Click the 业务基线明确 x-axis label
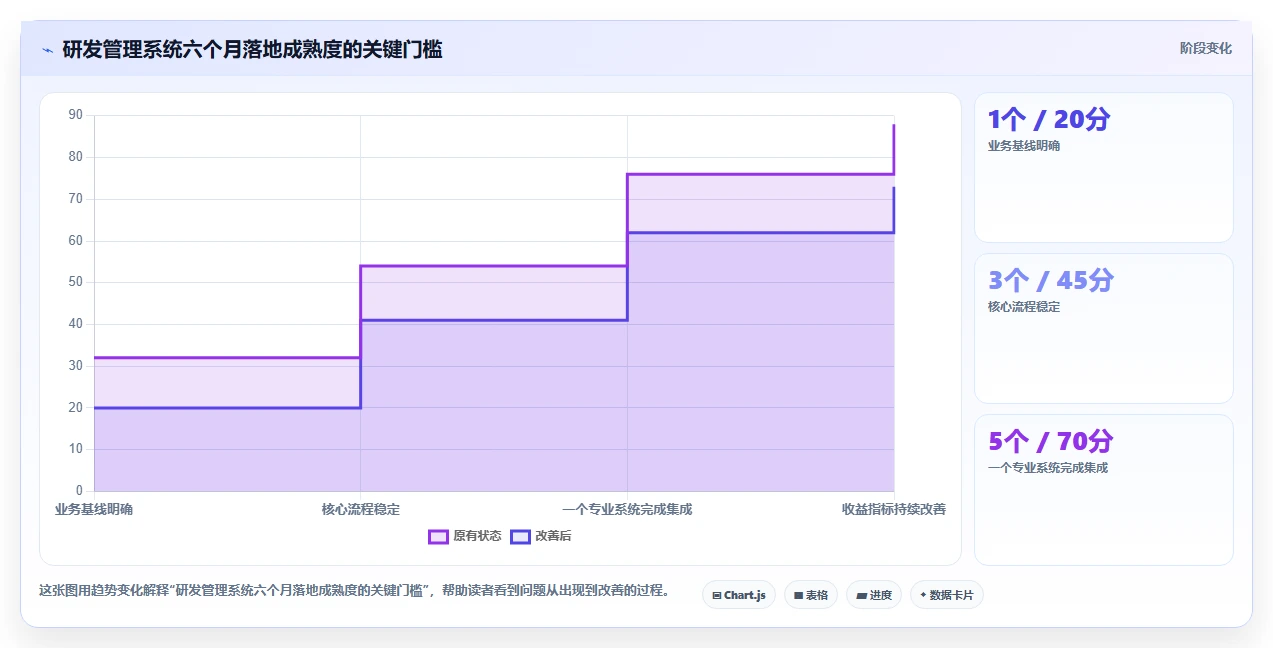The height and width of the screenshot is (648, 1273). (94, 509)
